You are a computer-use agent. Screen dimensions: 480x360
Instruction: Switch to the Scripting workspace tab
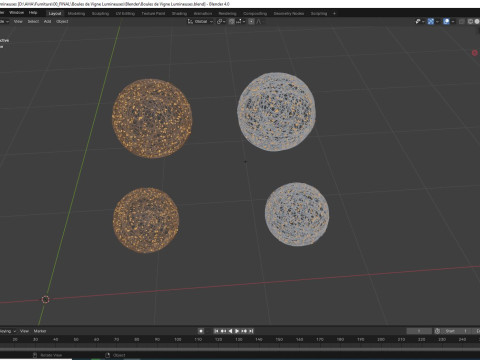tap(319, 14)
